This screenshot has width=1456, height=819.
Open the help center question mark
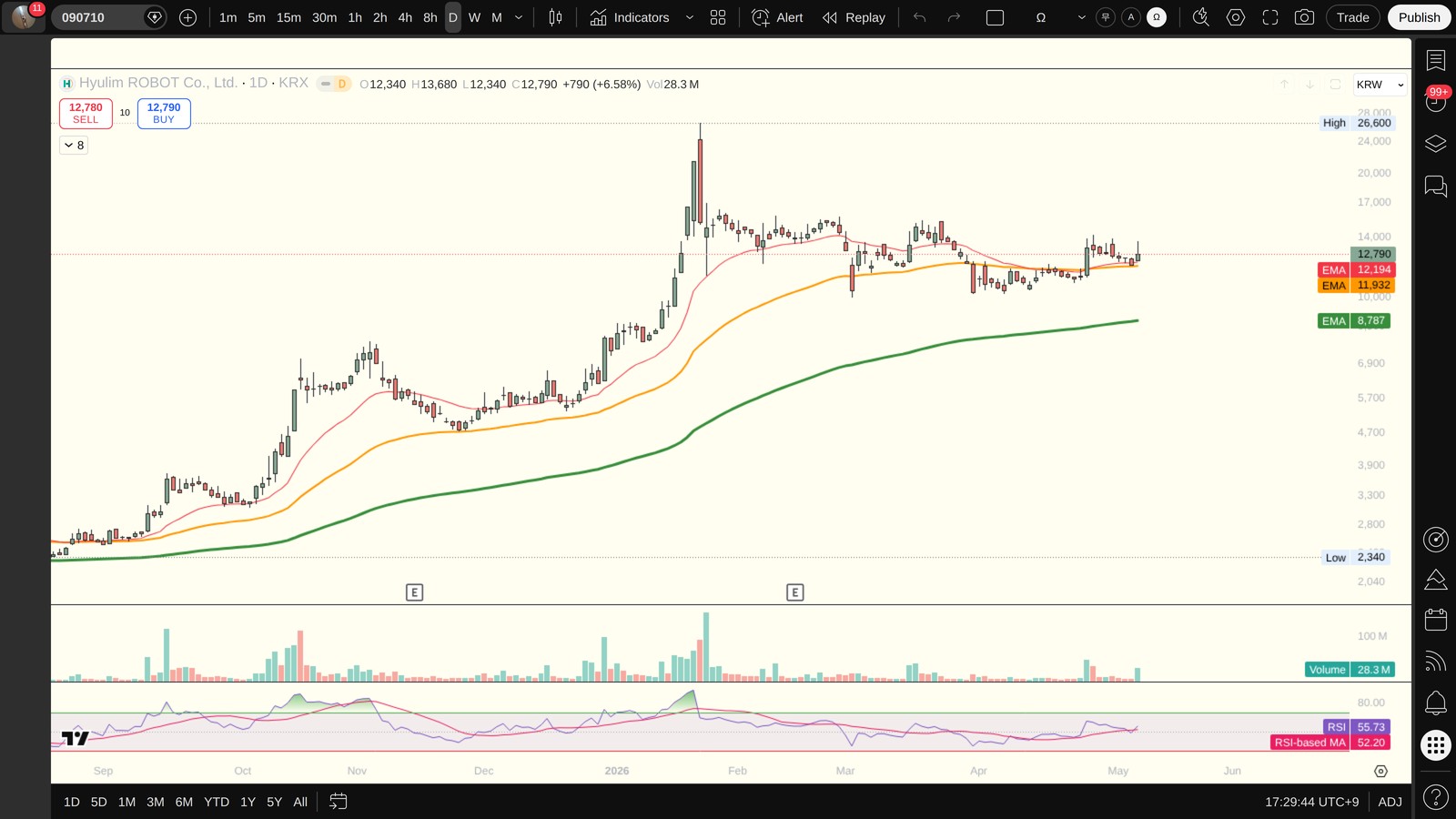[x=1436, y=798]
